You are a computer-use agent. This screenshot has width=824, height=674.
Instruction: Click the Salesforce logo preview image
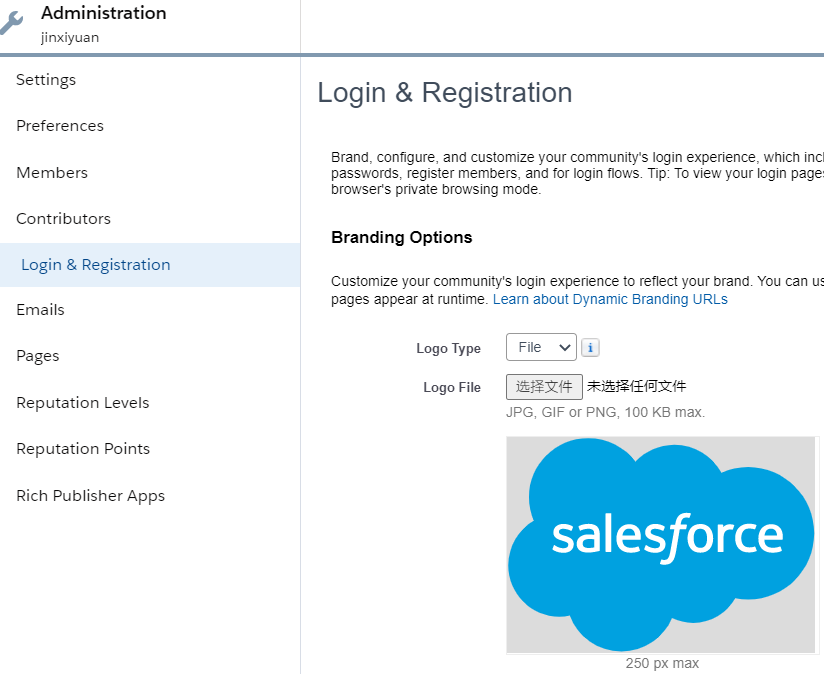661,545
